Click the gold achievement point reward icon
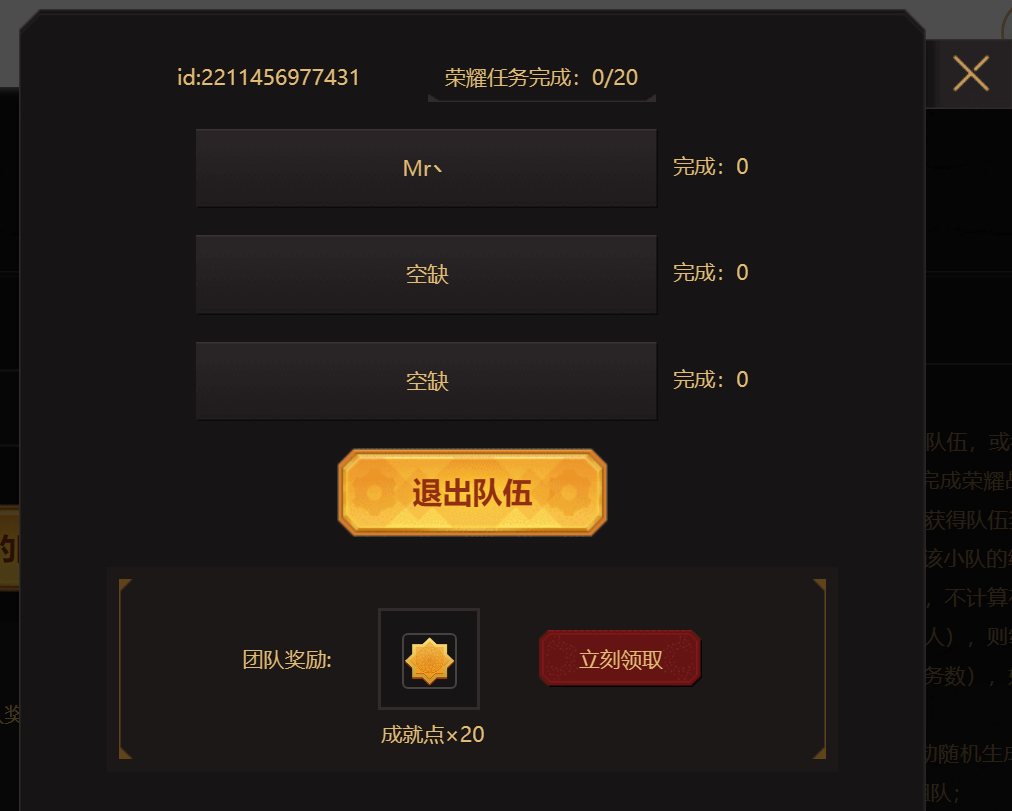1012x811 pixels. coord(429,660)
